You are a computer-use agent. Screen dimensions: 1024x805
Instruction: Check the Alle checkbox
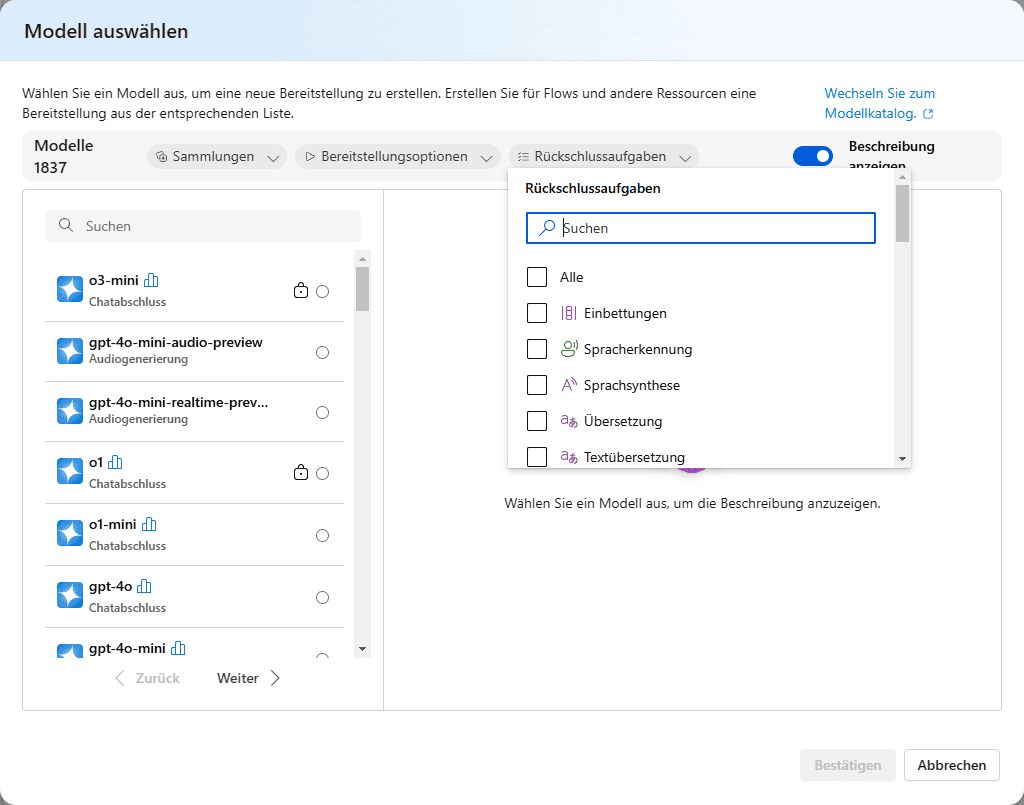click(x=537, y=277)
